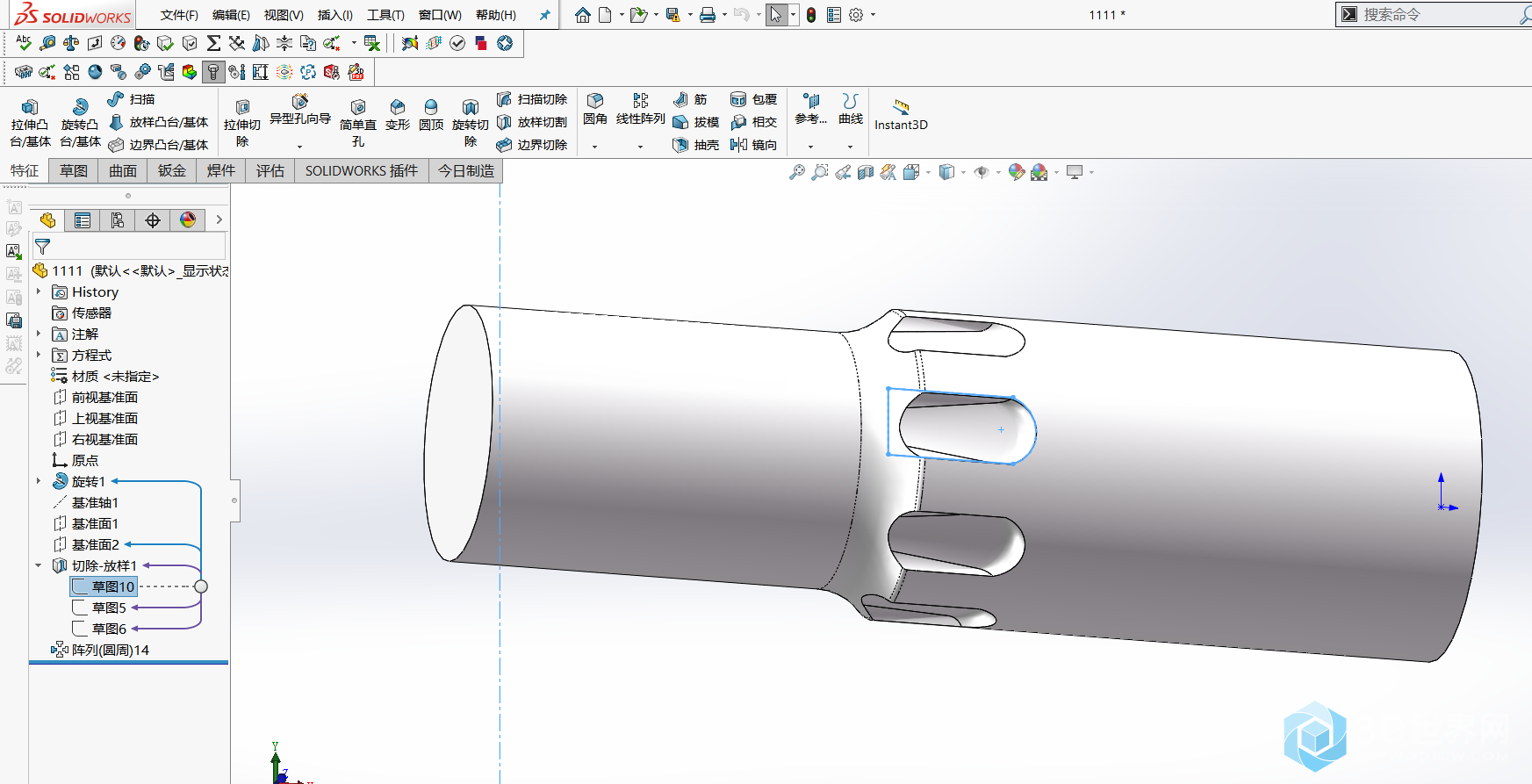Launch the Hole Wizard (异型孔向导)
This screenshot has height=784, width=1532.
[x=300, y=110]
